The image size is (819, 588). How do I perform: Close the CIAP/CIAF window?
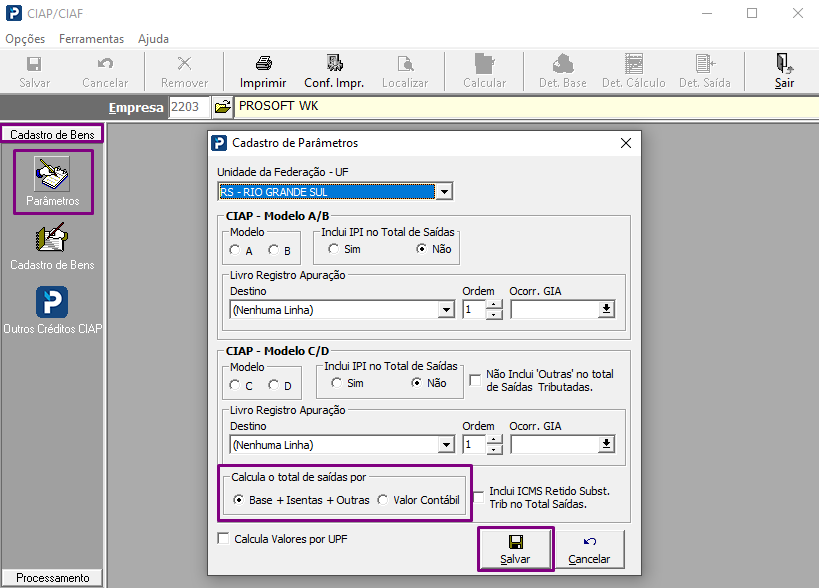coord(798,13)
